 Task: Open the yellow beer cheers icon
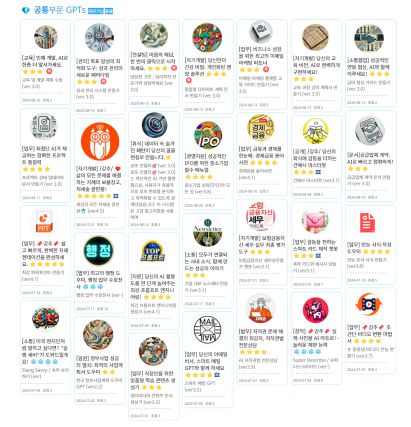[315, 131]
